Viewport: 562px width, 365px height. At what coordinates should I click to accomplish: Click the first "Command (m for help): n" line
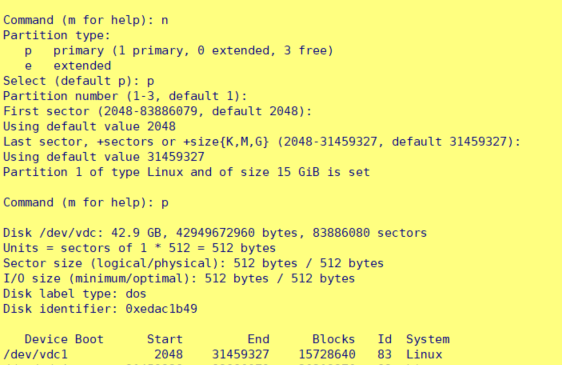coord(86,20)
